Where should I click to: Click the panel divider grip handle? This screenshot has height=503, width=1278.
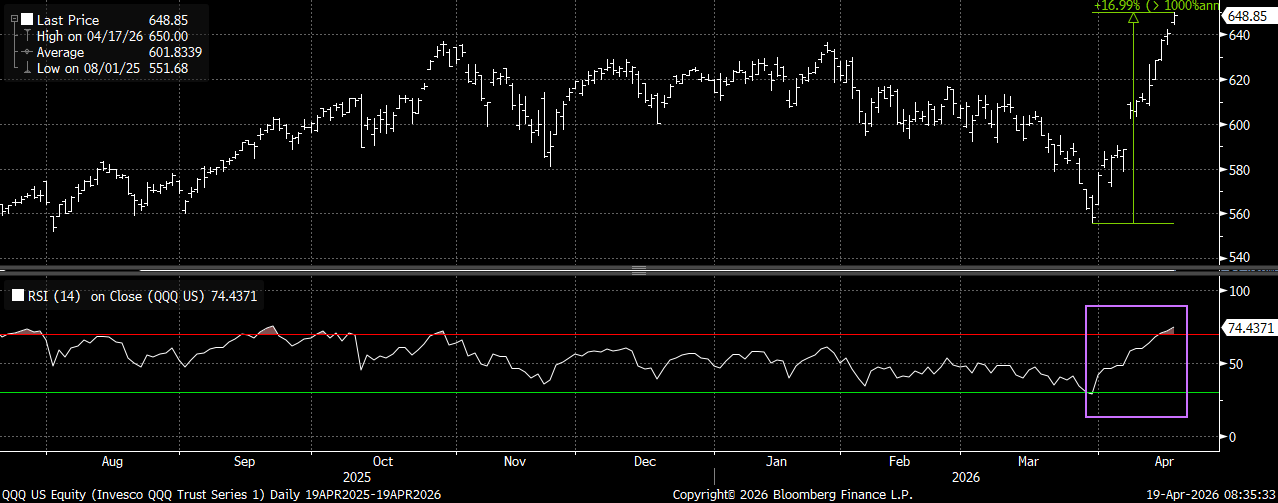point(638,270)
